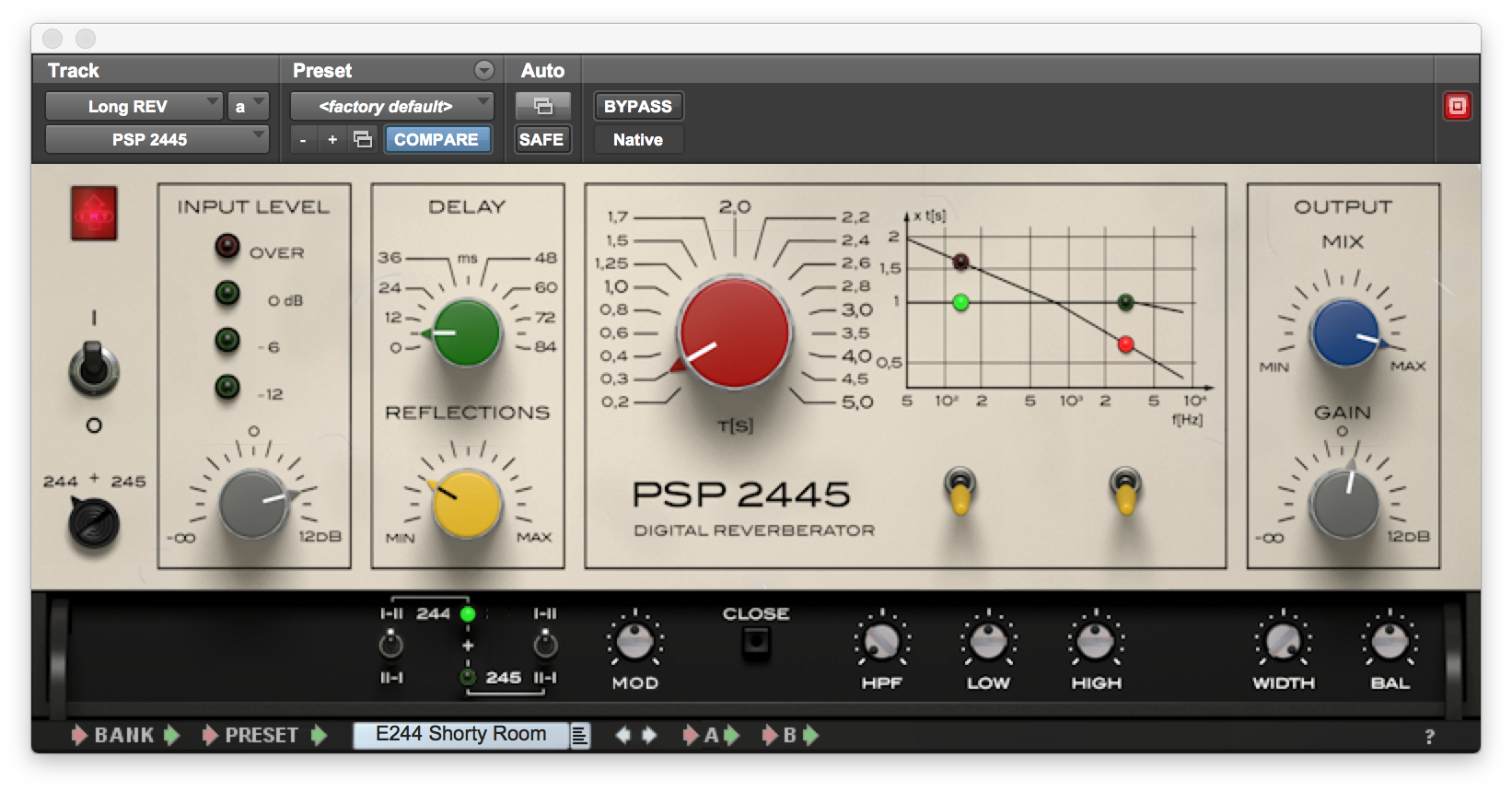Click the red target button in header

1457,106
